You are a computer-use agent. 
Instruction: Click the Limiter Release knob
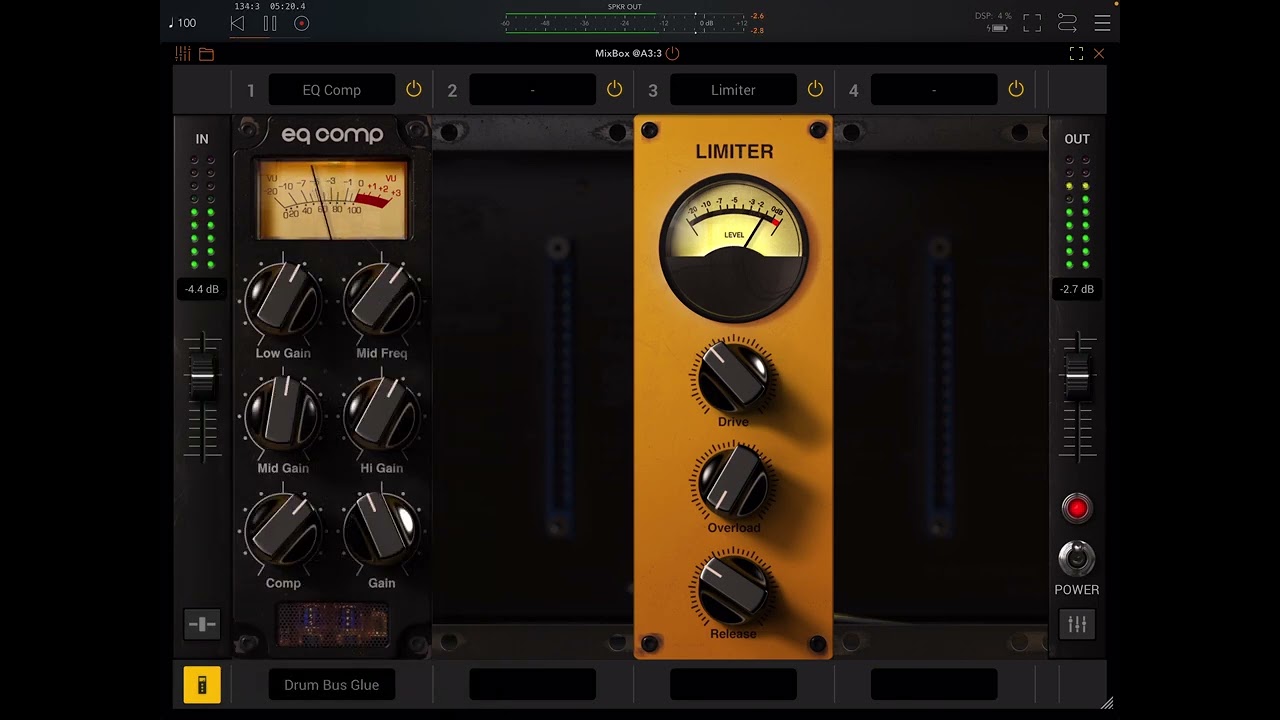pyautogui.click(x=734, y=588)
